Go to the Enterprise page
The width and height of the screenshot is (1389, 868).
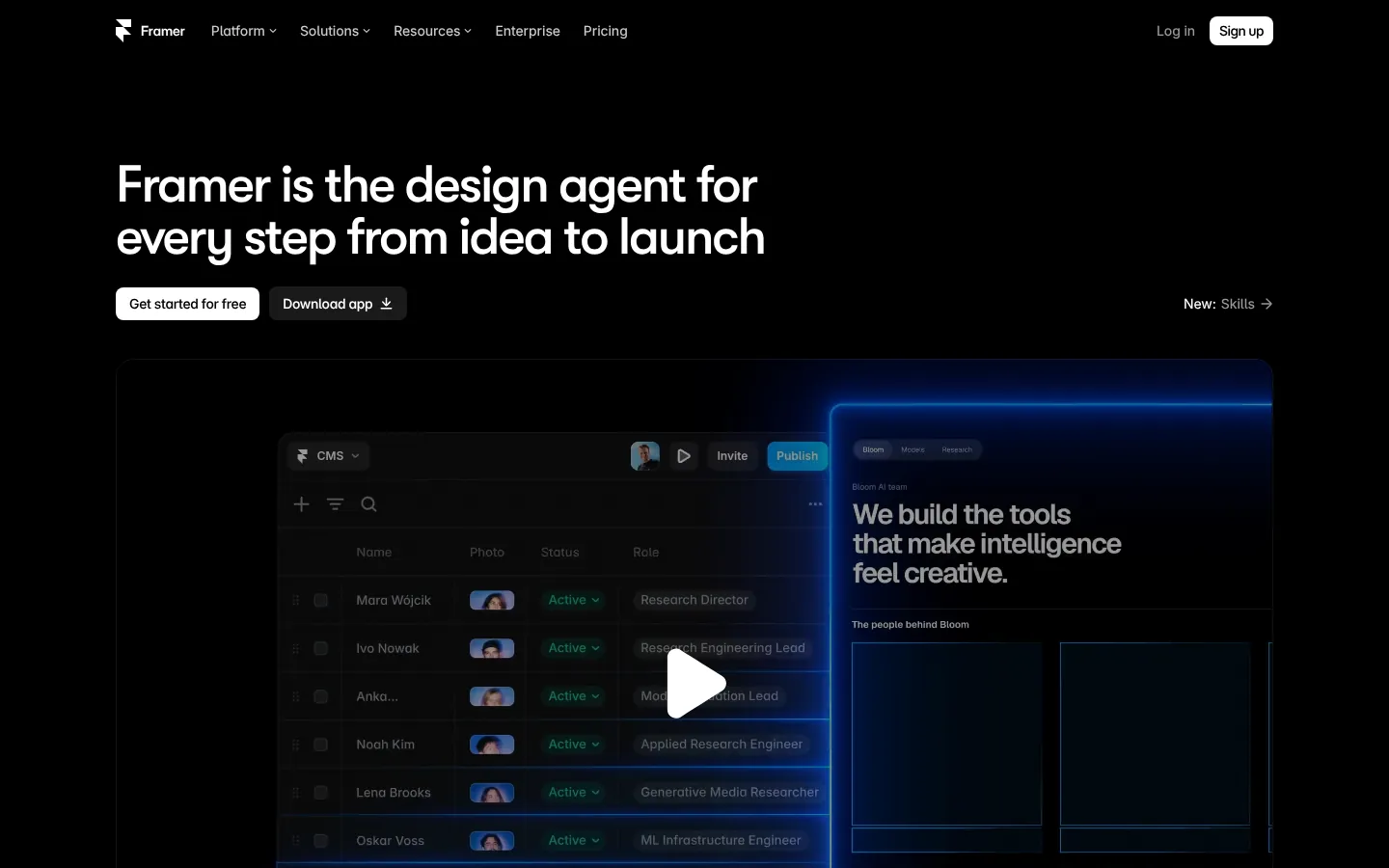tap(528, 31)
